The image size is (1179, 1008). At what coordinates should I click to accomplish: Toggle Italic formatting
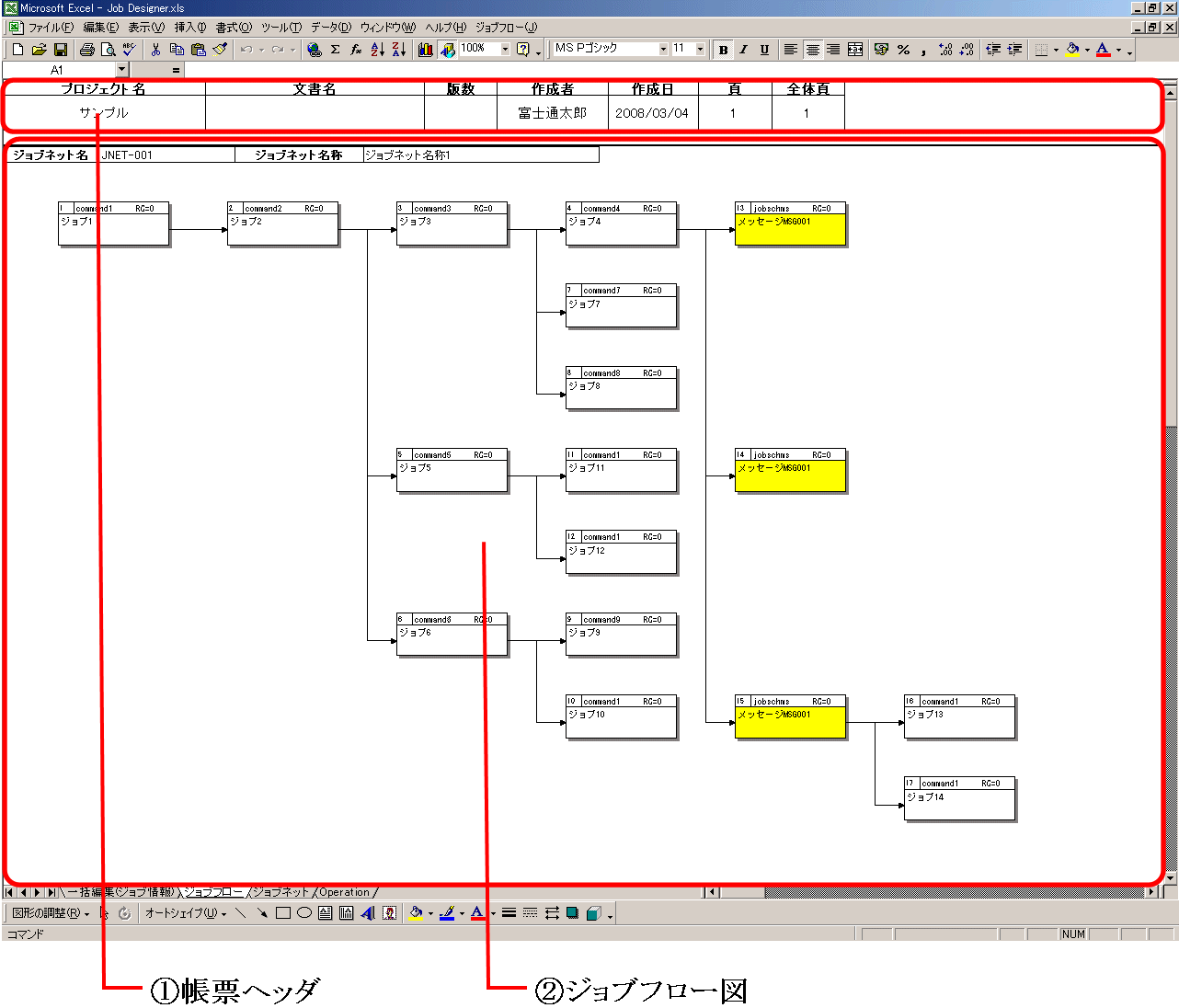[743, 50]
